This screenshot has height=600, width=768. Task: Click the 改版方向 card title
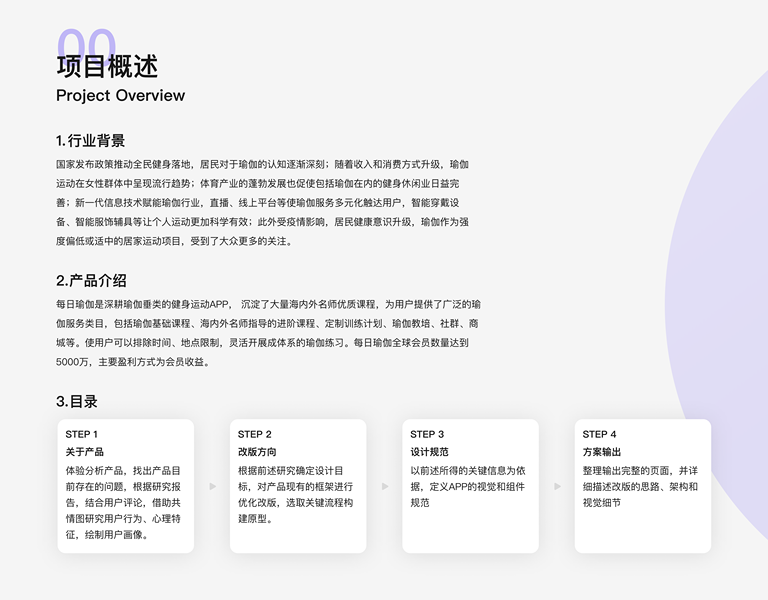coord(257,452)
